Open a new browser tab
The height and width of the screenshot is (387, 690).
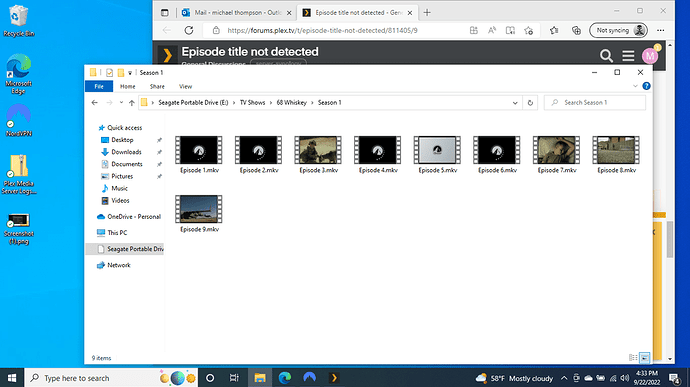(427, 13)
